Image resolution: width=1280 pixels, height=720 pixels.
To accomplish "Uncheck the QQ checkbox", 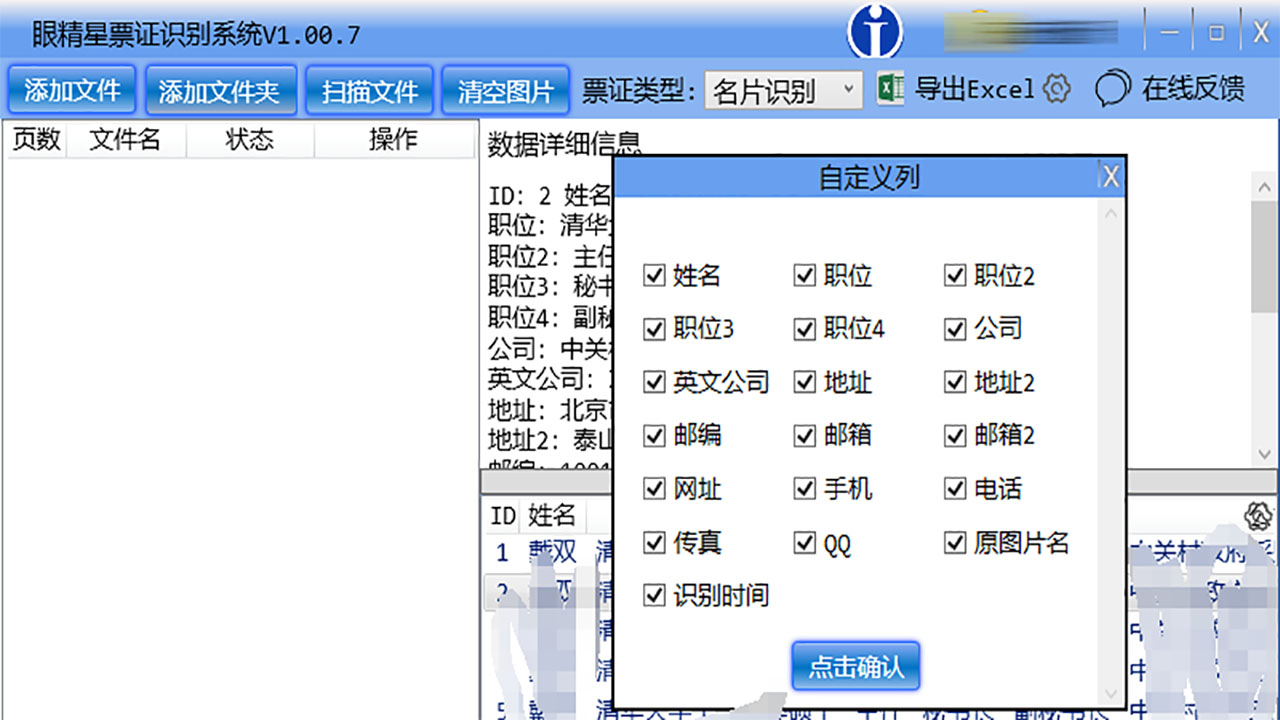I will [805, 543].
